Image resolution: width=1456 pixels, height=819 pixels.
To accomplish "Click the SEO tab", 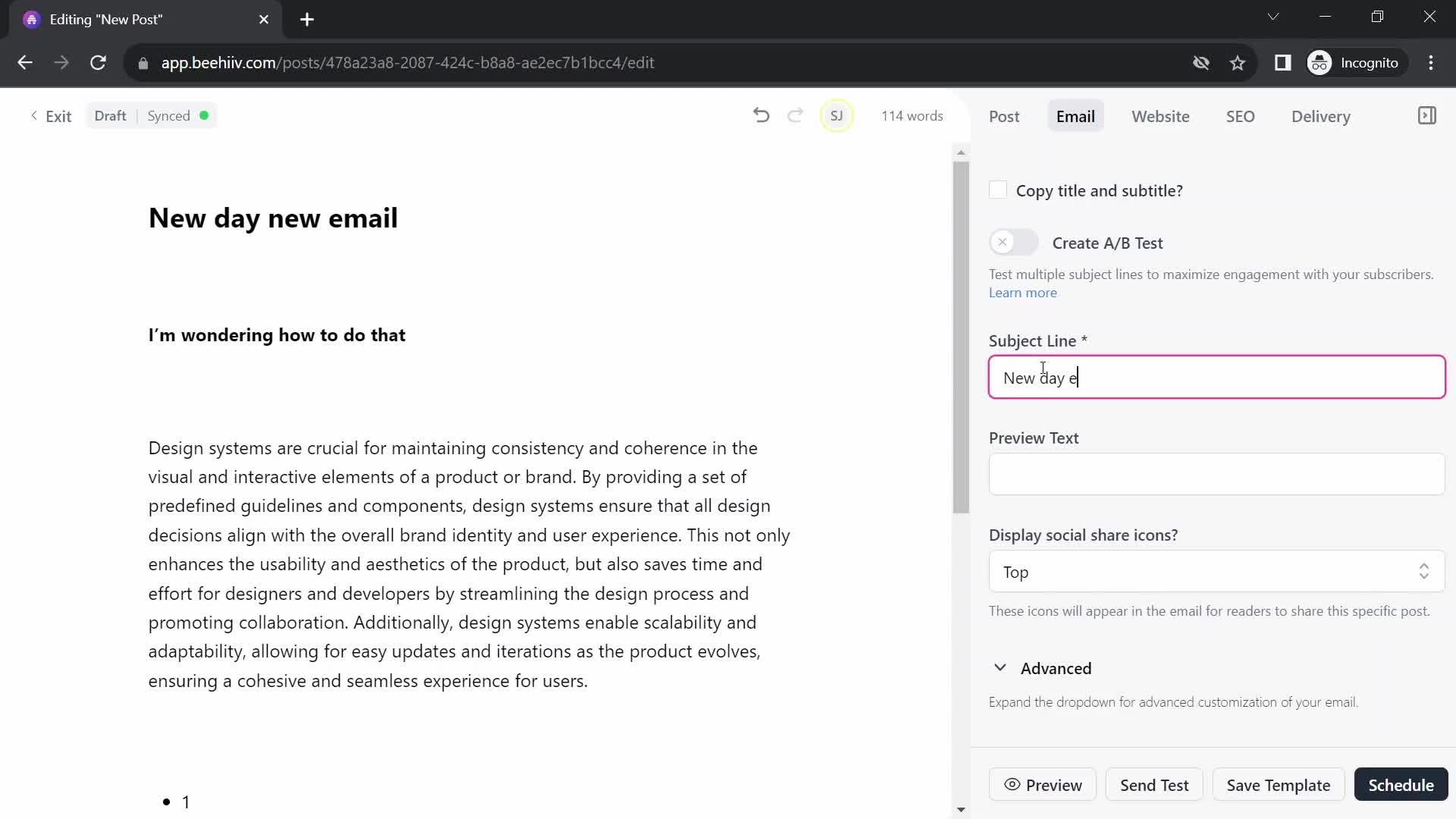I will pos(1240,116).
